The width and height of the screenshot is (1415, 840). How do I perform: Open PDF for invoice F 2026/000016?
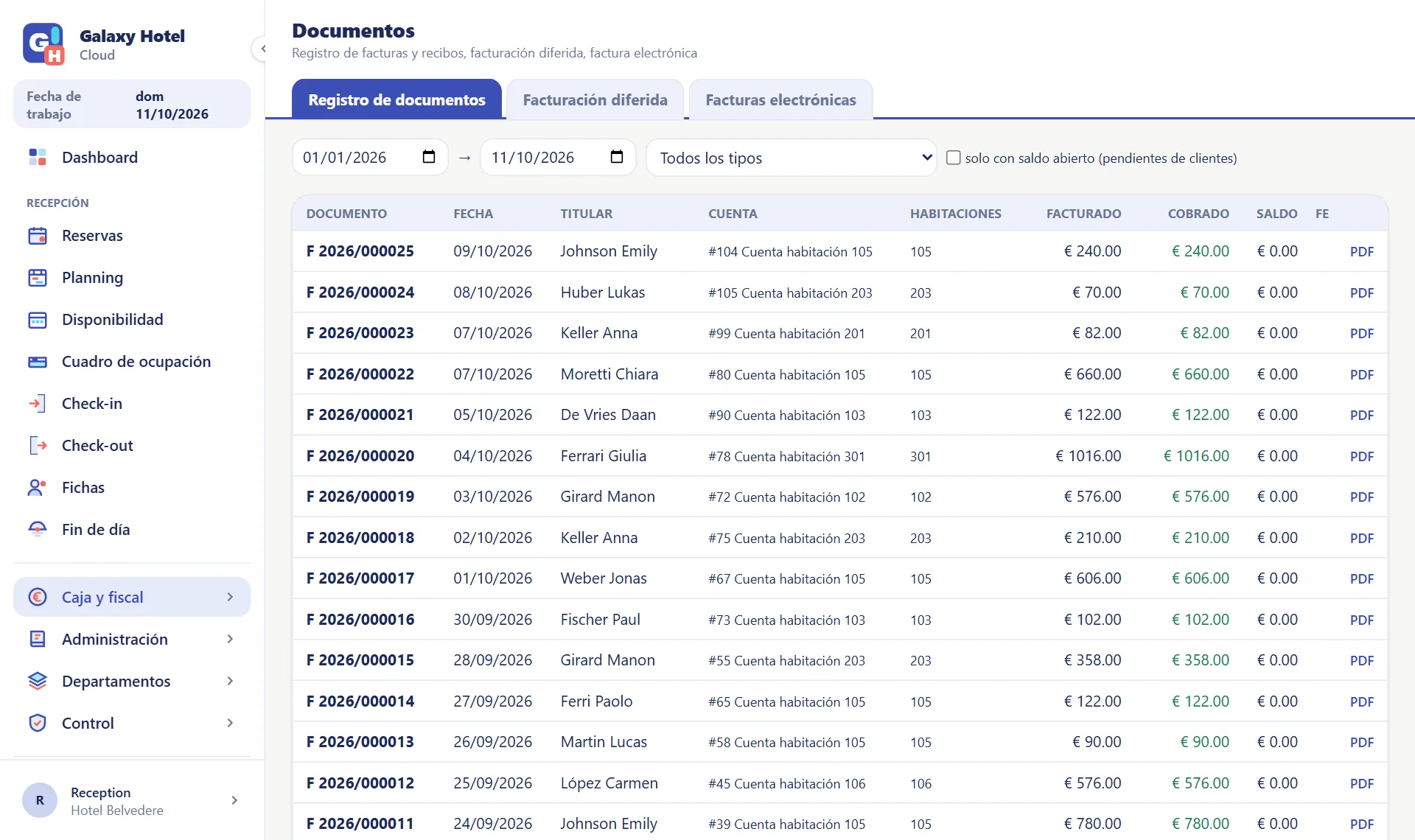pyautogui.click(x=1361, y=620)
